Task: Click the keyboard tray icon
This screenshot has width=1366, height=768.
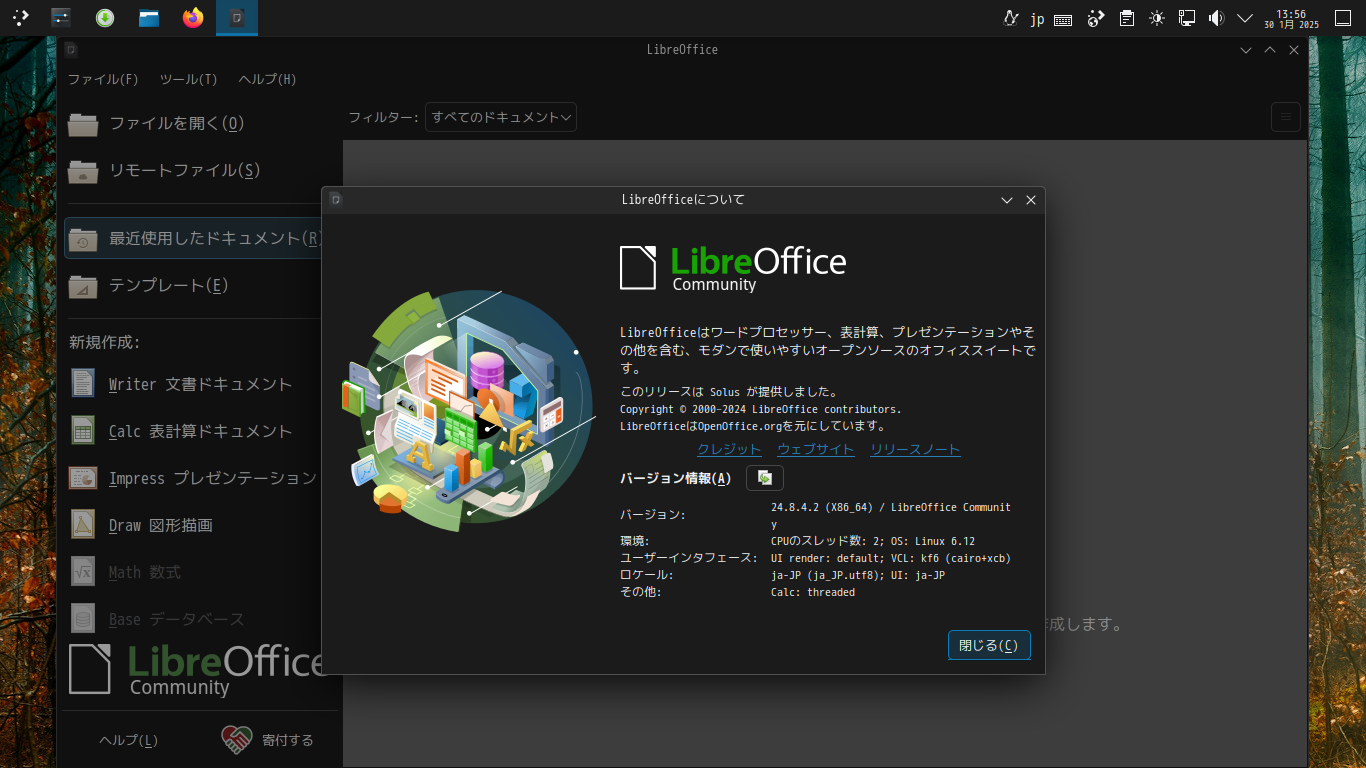Action: tap(1064, 18)
